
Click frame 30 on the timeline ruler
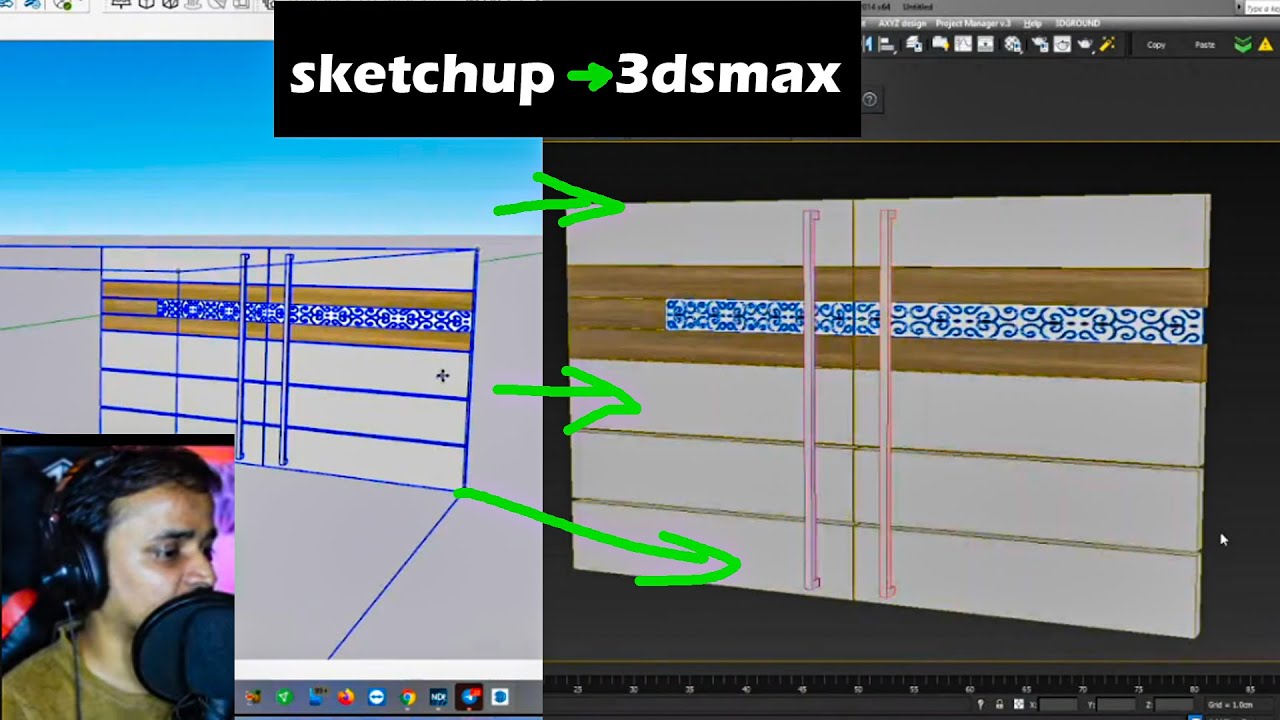pyautogui.click(x=633, y=689)
